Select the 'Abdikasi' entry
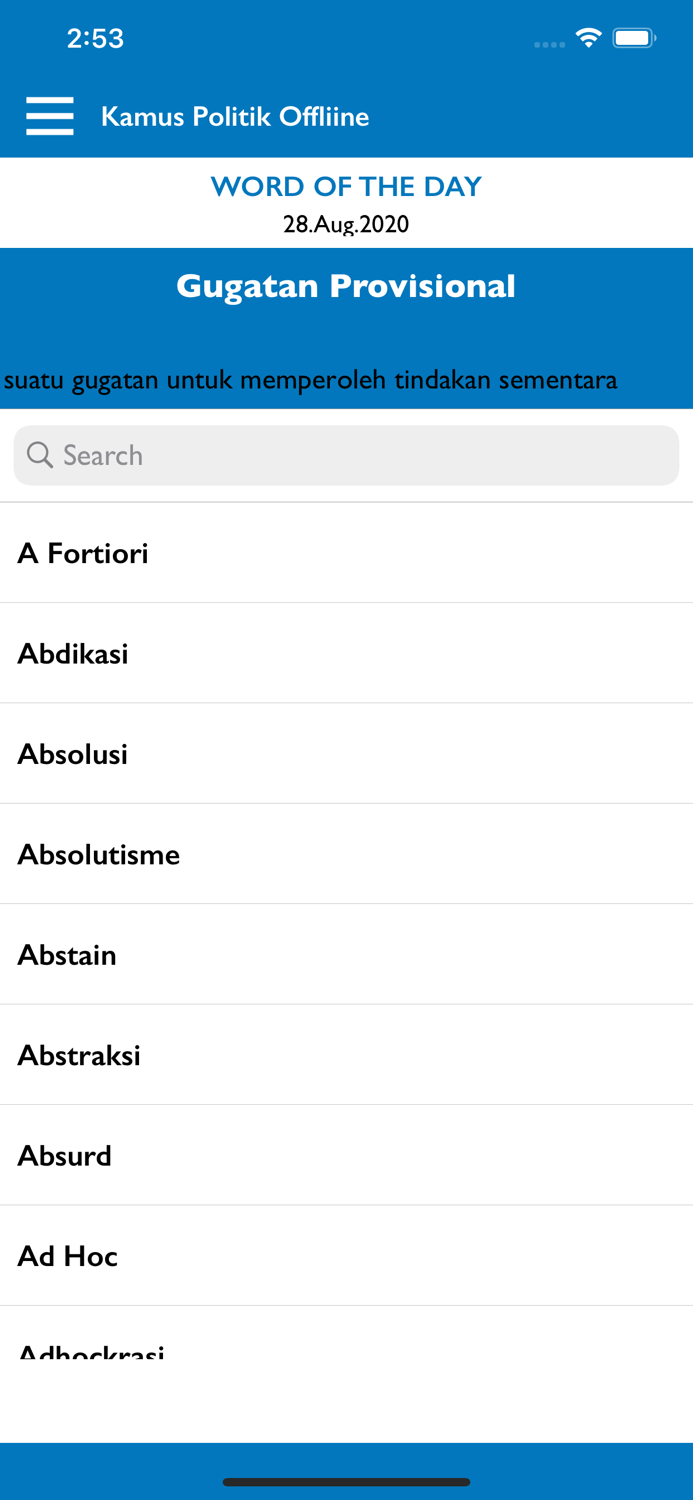 (x=73, y=653)
